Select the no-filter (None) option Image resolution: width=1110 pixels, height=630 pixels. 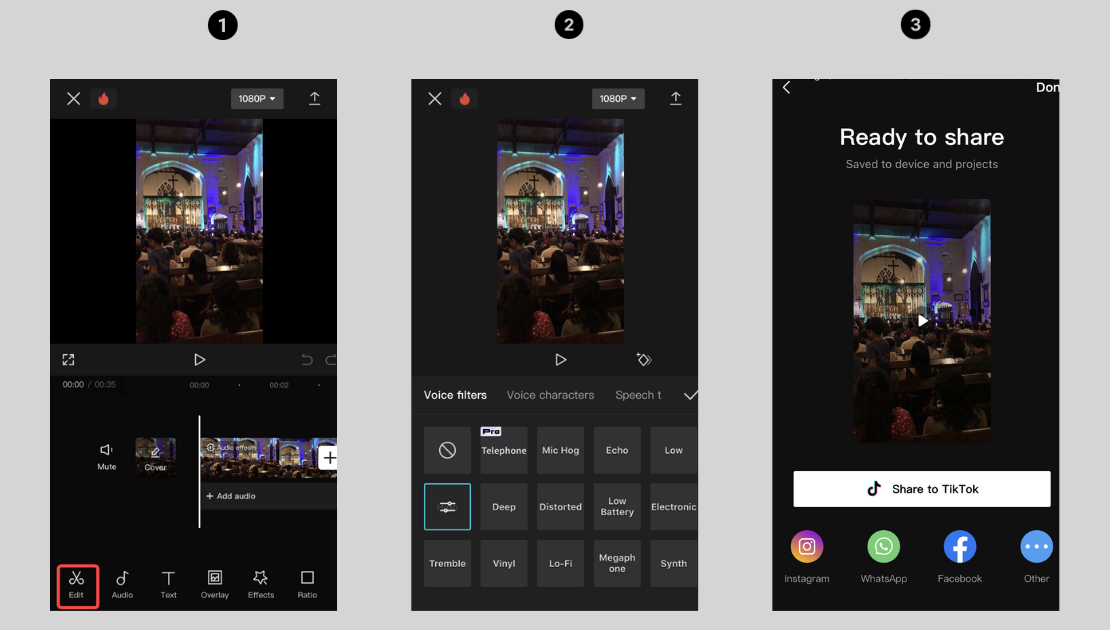(x=447, y=450)
